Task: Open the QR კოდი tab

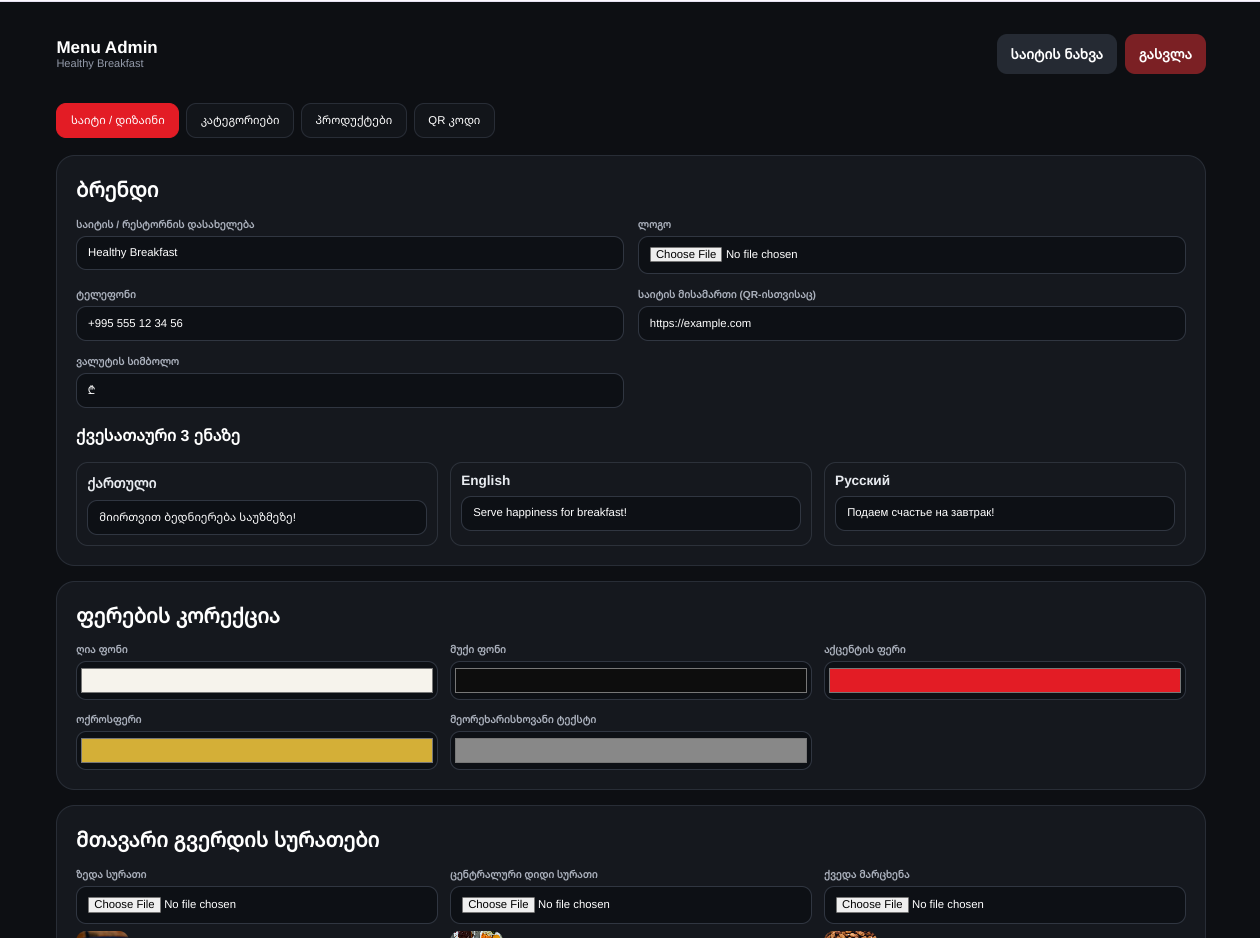Action: pyautogui.click(x=454, y=120)
